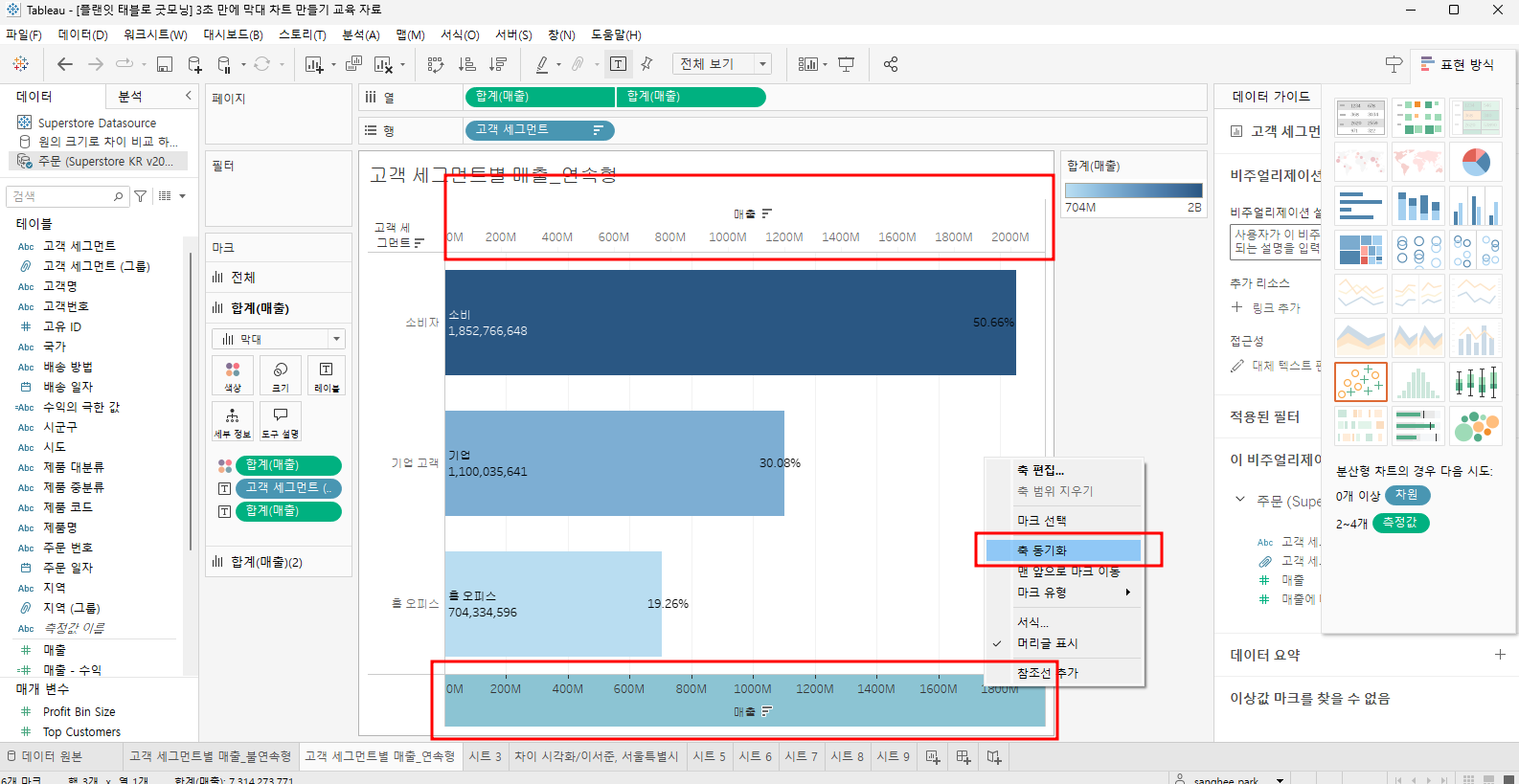The width and height of the screenshot is (1519, 784).
Task: Click the 표현 방식 Show Me button
Action: [x=1457, y=64]
